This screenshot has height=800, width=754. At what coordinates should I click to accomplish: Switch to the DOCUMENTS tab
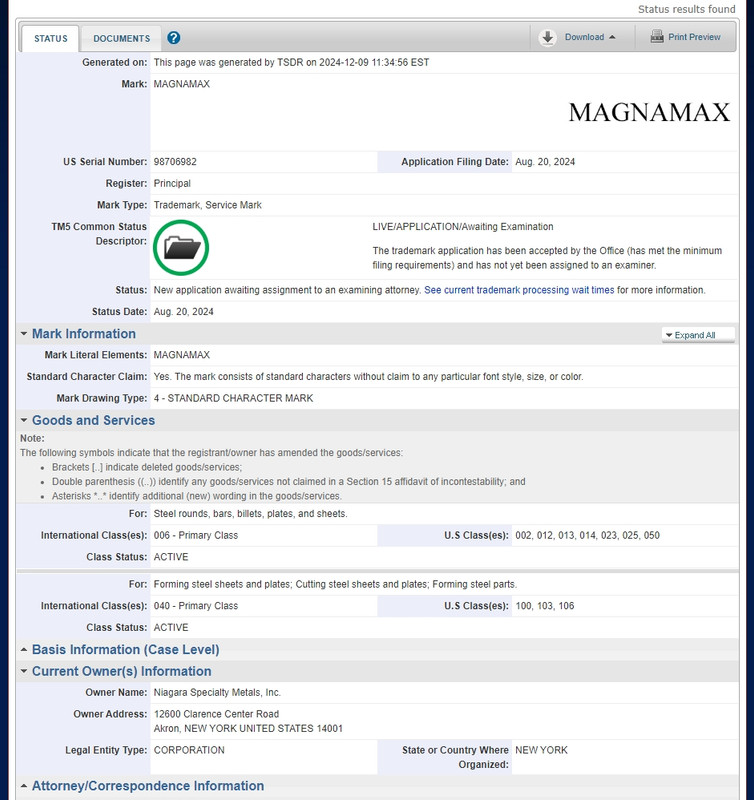[x=121, y=39]
